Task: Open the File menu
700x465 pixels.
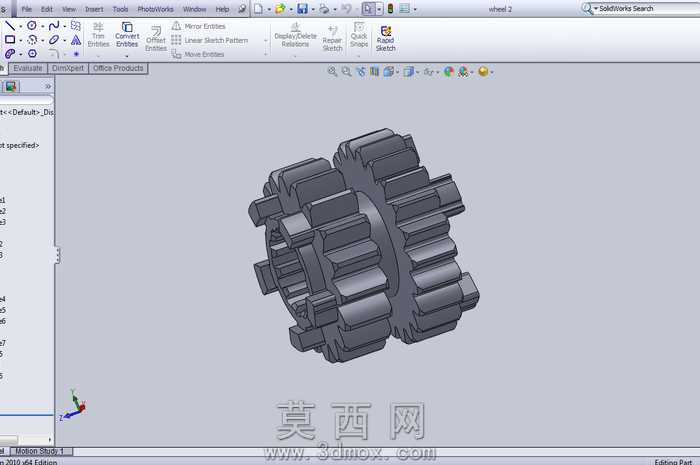Action: [26, 9]
